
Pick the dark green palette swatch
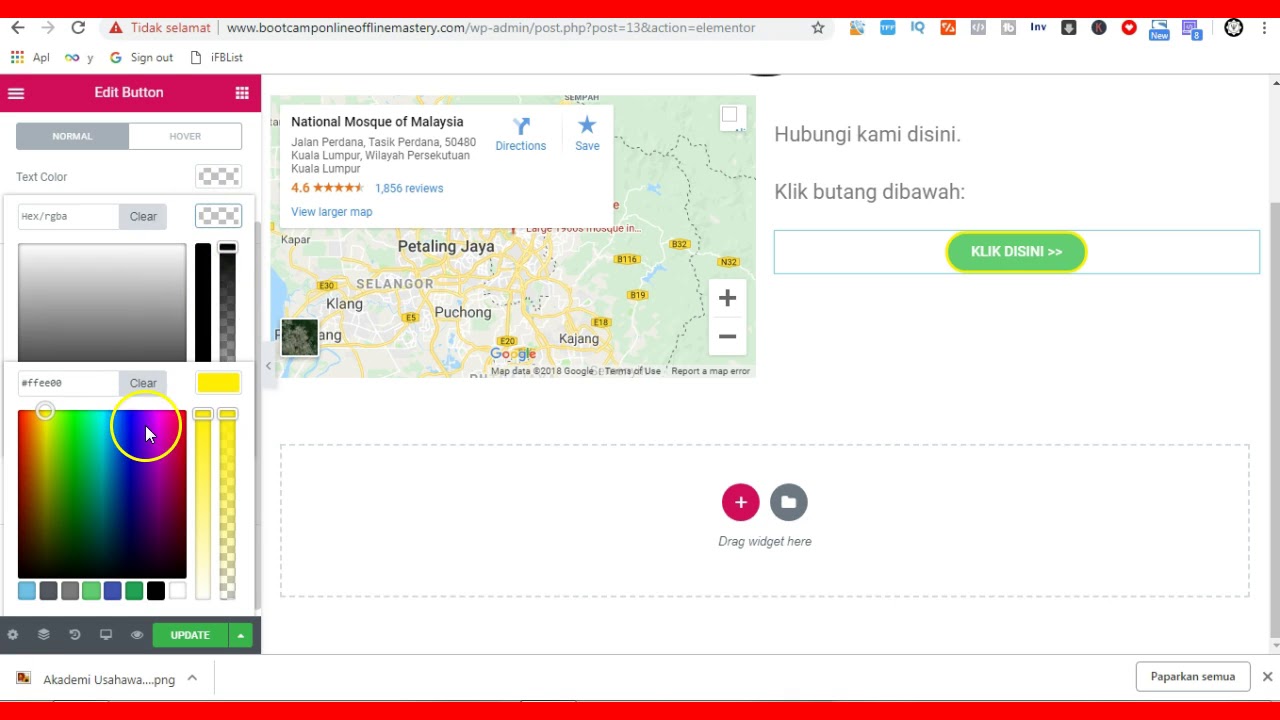134,591
